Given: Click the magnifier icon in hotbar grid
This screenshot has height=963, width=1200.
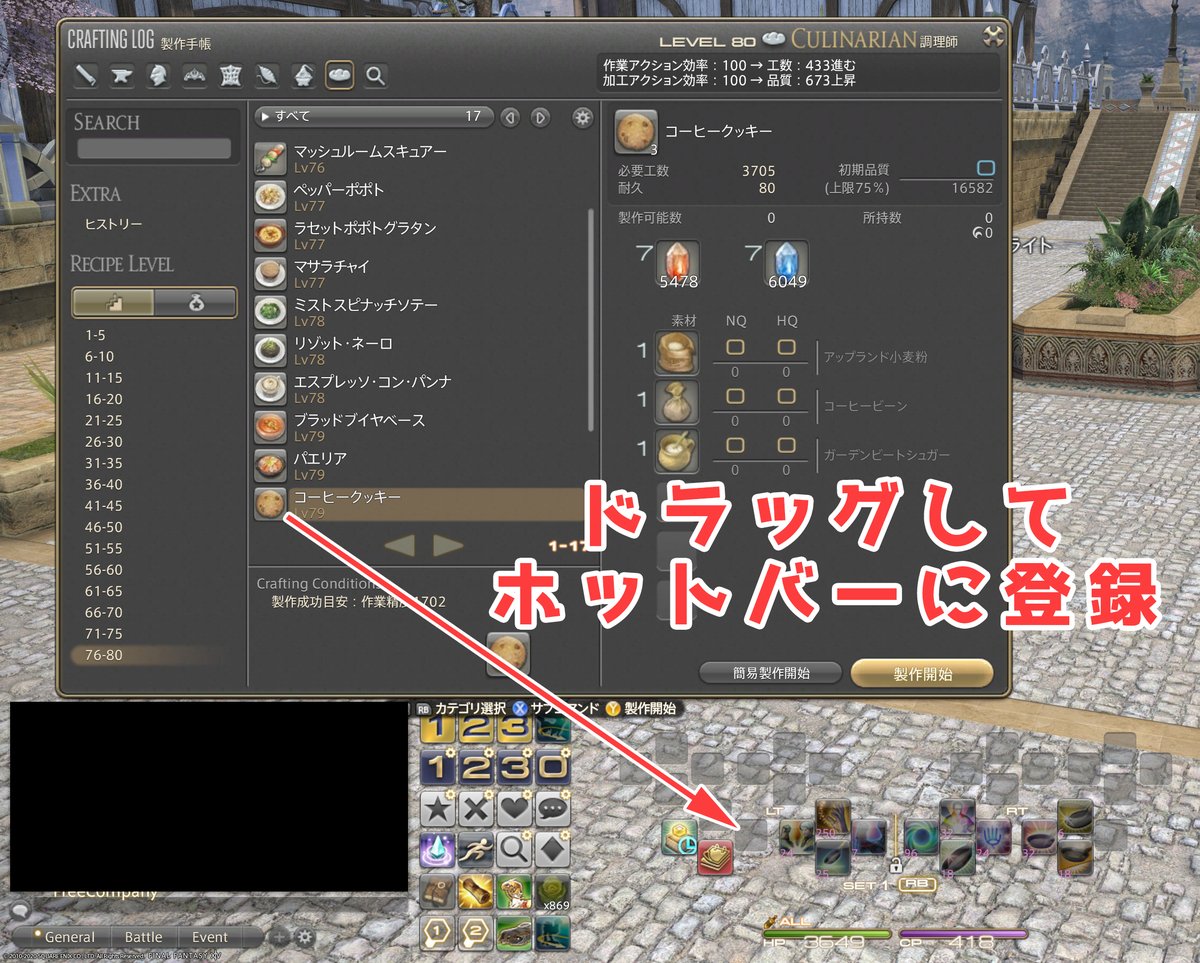Looking at the screenshot, I should [514, 850].
